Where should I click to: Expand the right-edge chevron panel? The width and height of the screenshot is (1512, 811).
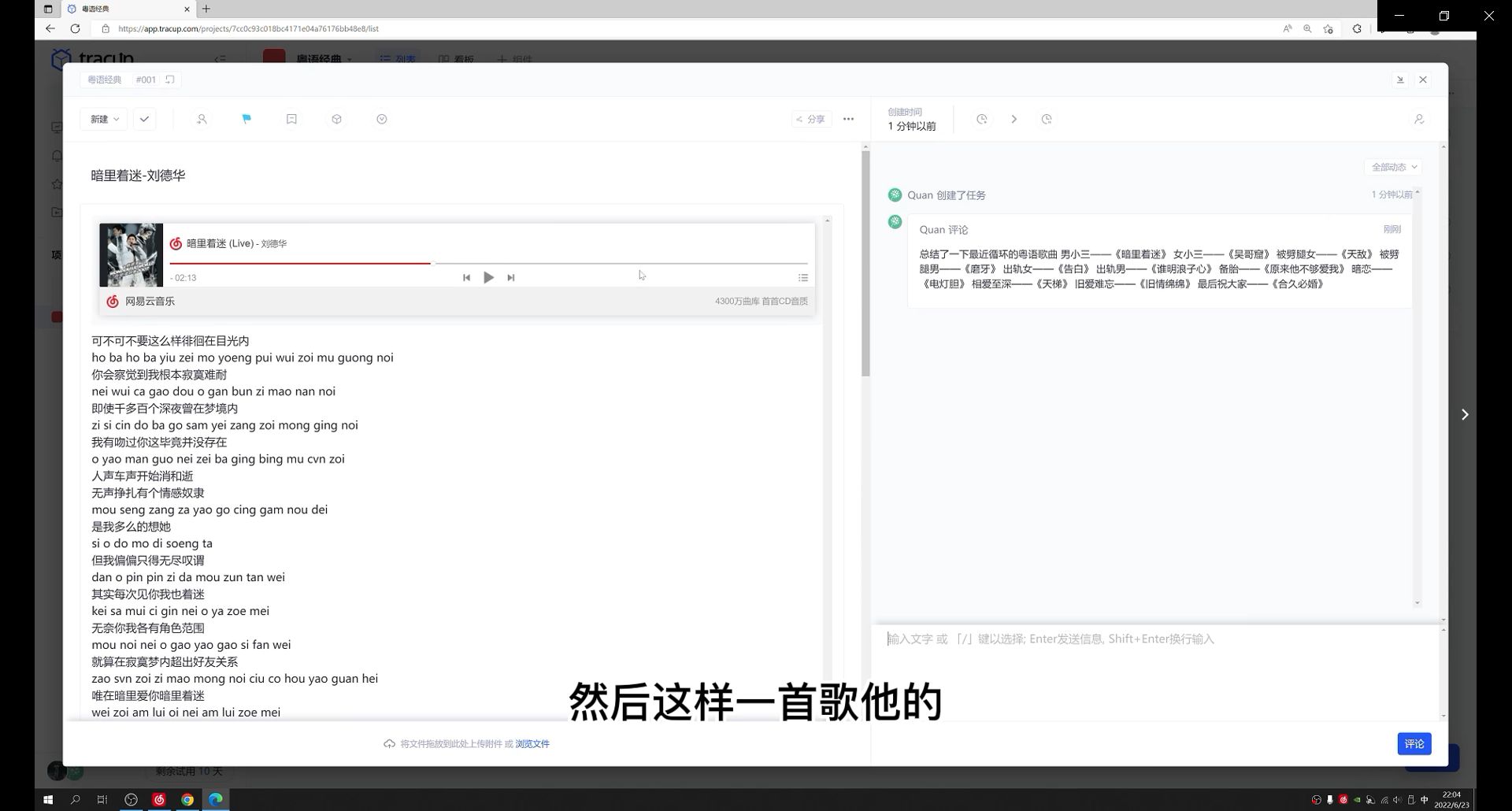pos(1465,414)
